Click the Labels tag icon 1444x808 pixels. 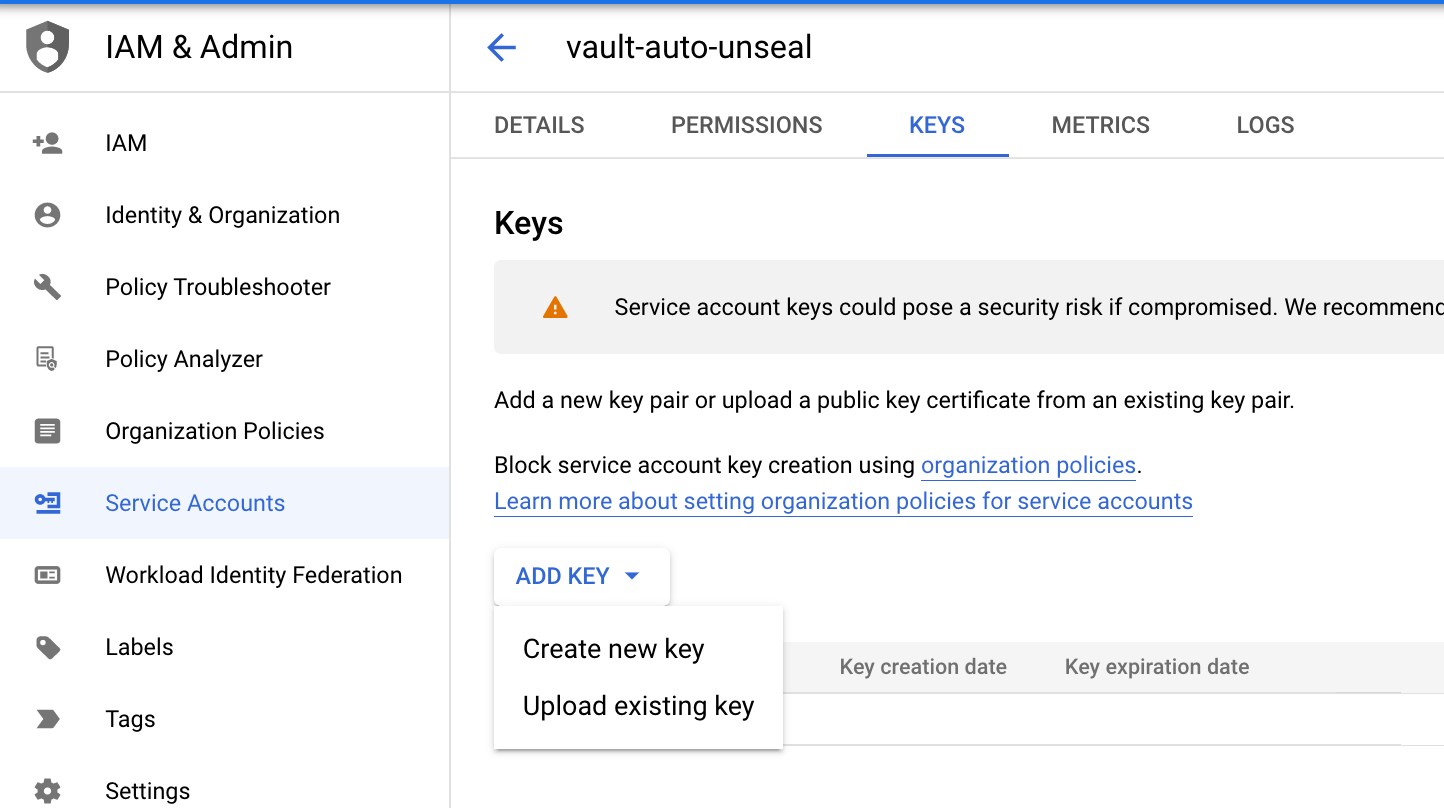[47, 647]
